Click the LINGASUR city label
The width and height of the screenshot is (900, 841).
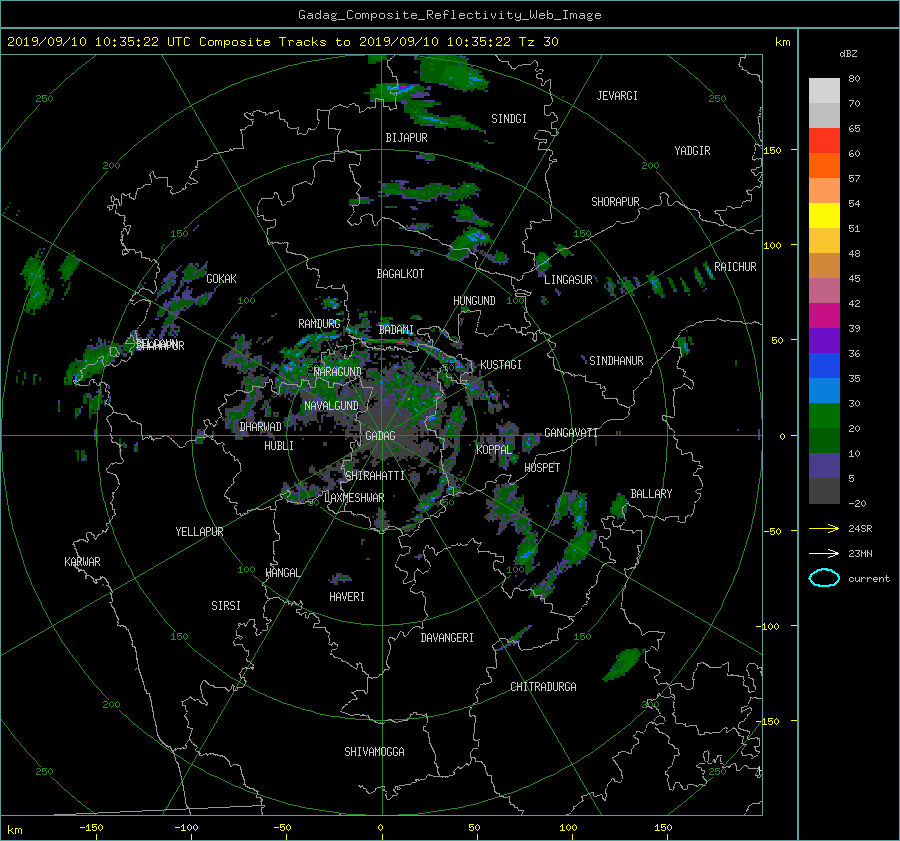pyautogui.click(x=568, y=280)
